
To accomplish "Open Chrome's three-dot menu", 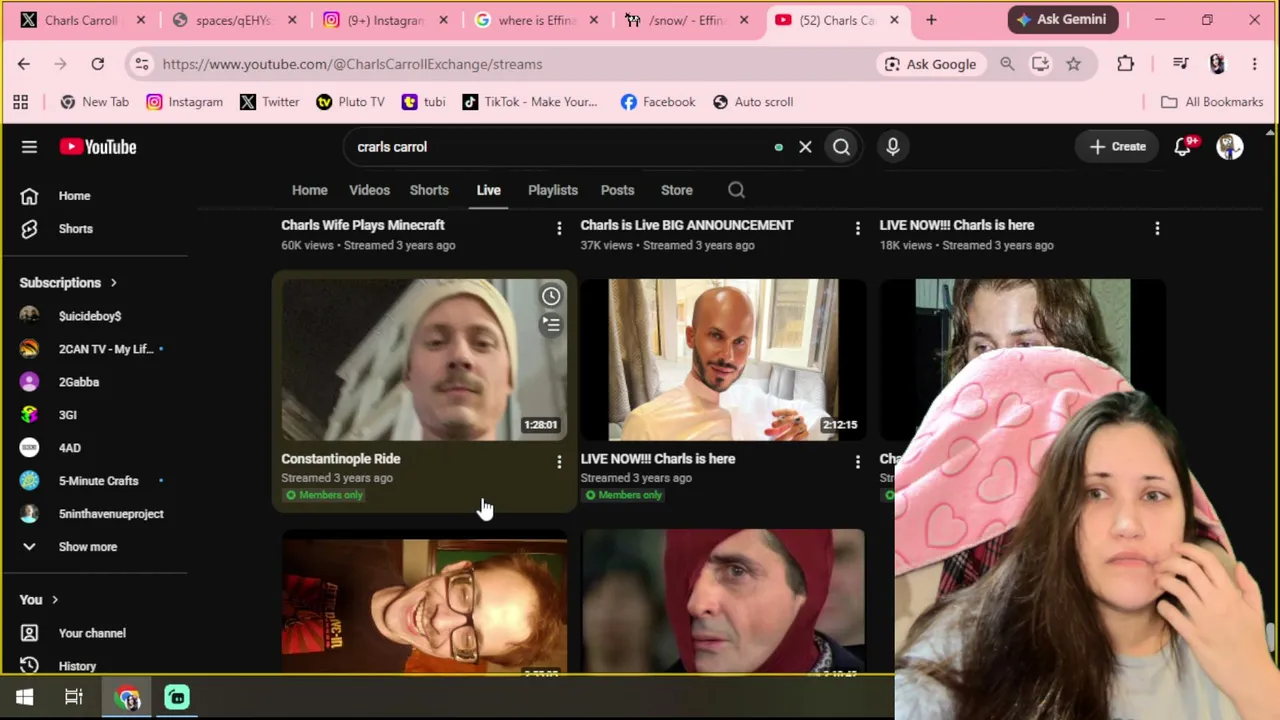I will (x=1255, y=64).
